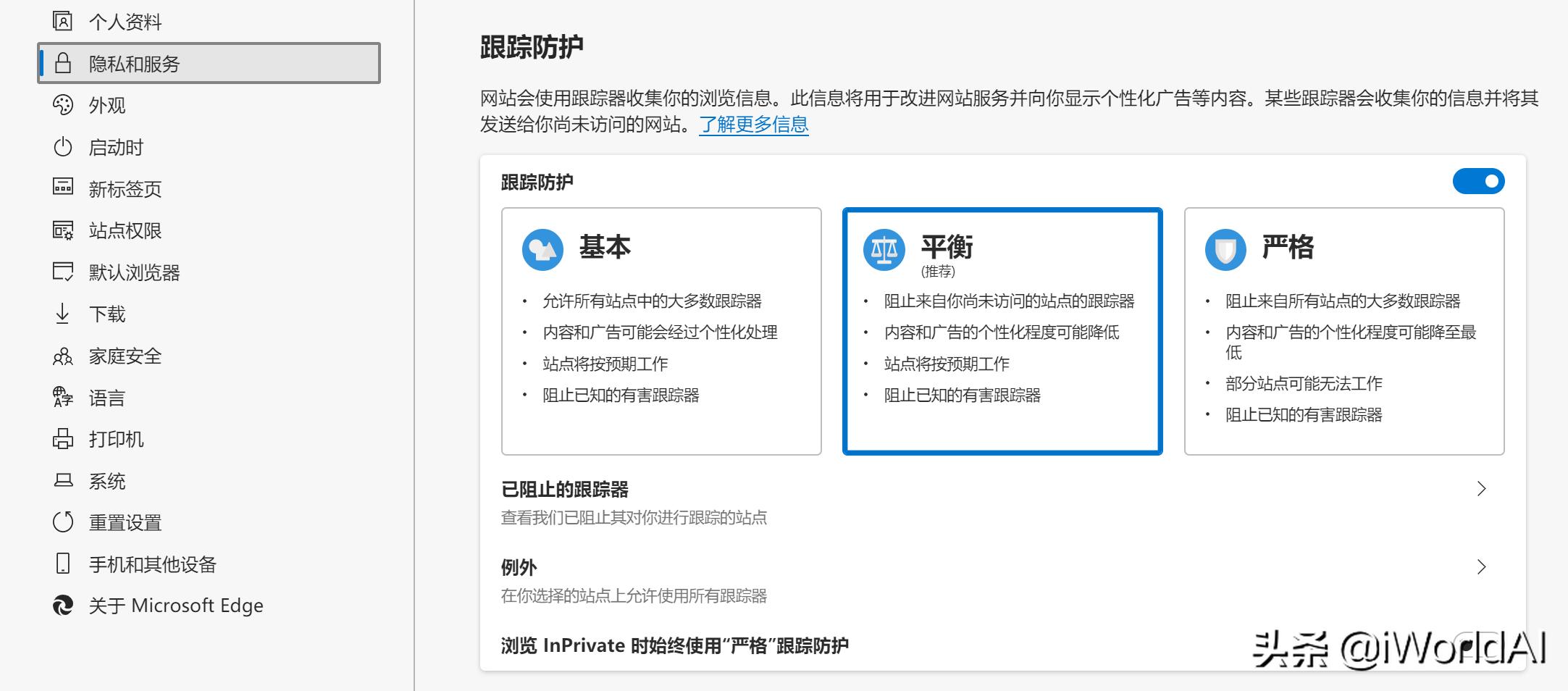Open the 打印机 printer icon
Image resolution: width=1568 pixels, height=691 pixels.
[64, 438]
